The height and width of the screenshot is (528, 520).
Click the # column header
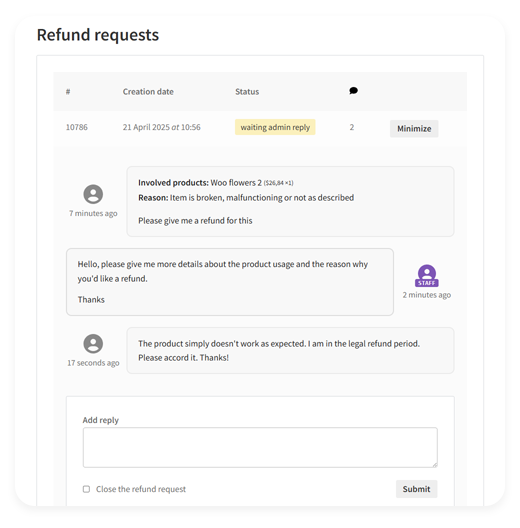[68, 92]
